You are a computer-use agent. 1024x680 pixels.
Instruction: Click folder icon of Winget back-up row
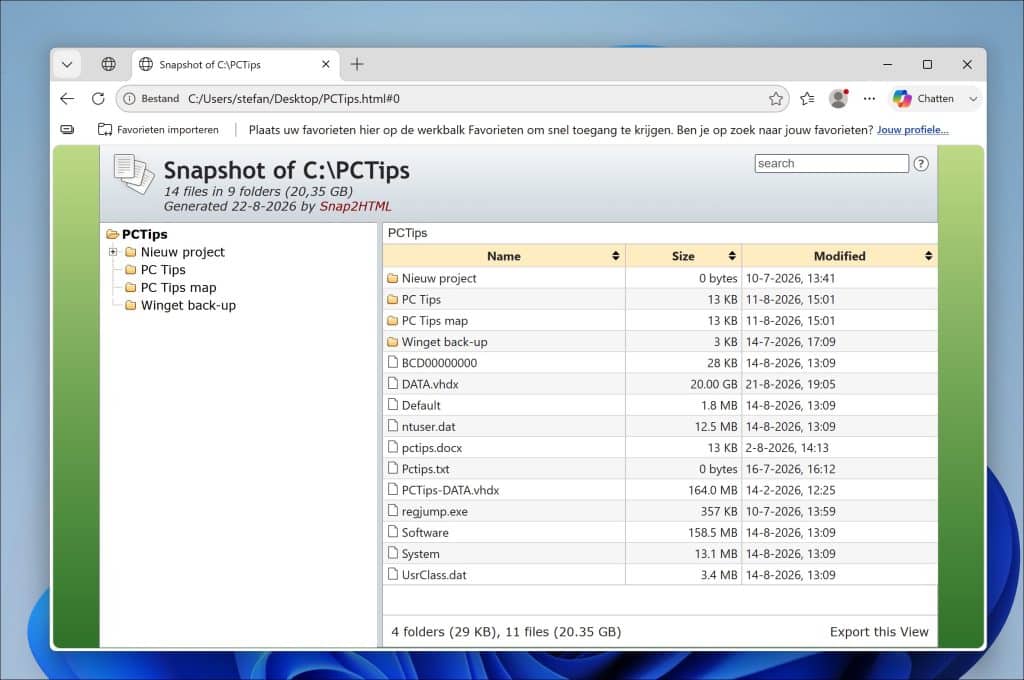click(392, 342)
